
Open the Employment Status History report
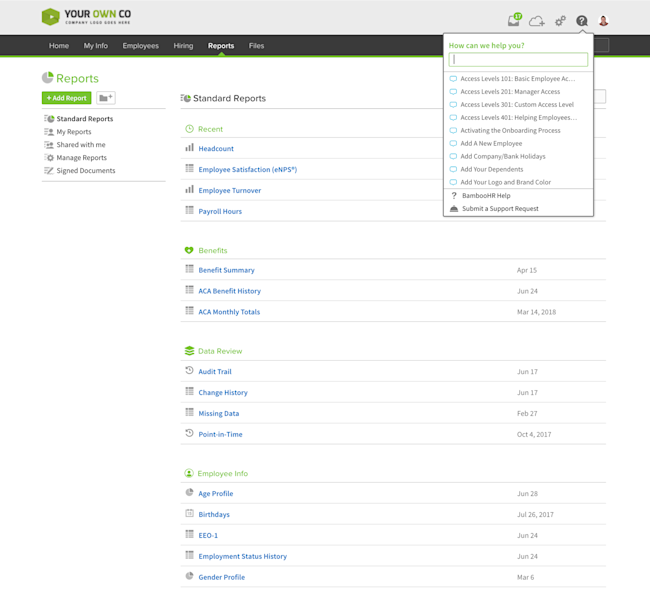(243, 556)
